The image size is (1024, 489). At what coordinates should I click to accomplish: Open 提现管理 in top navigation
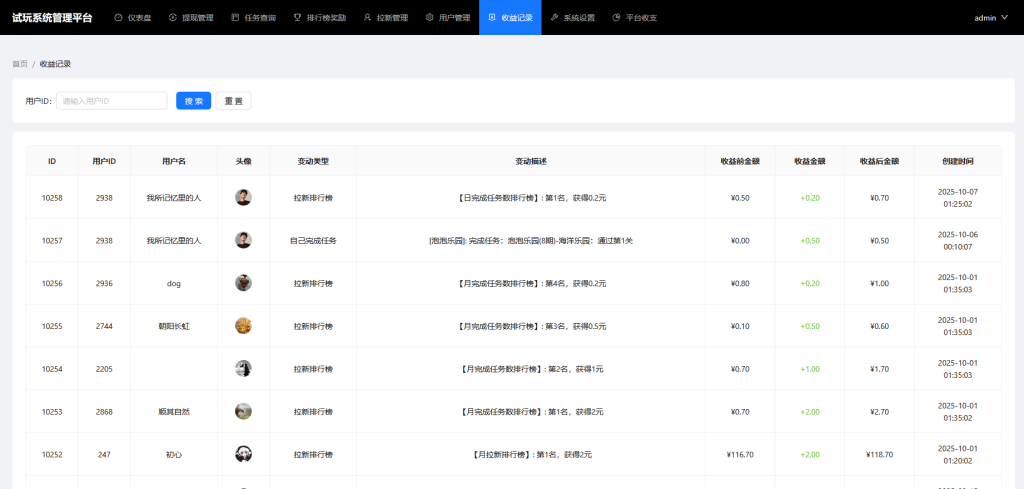[190, 18]
